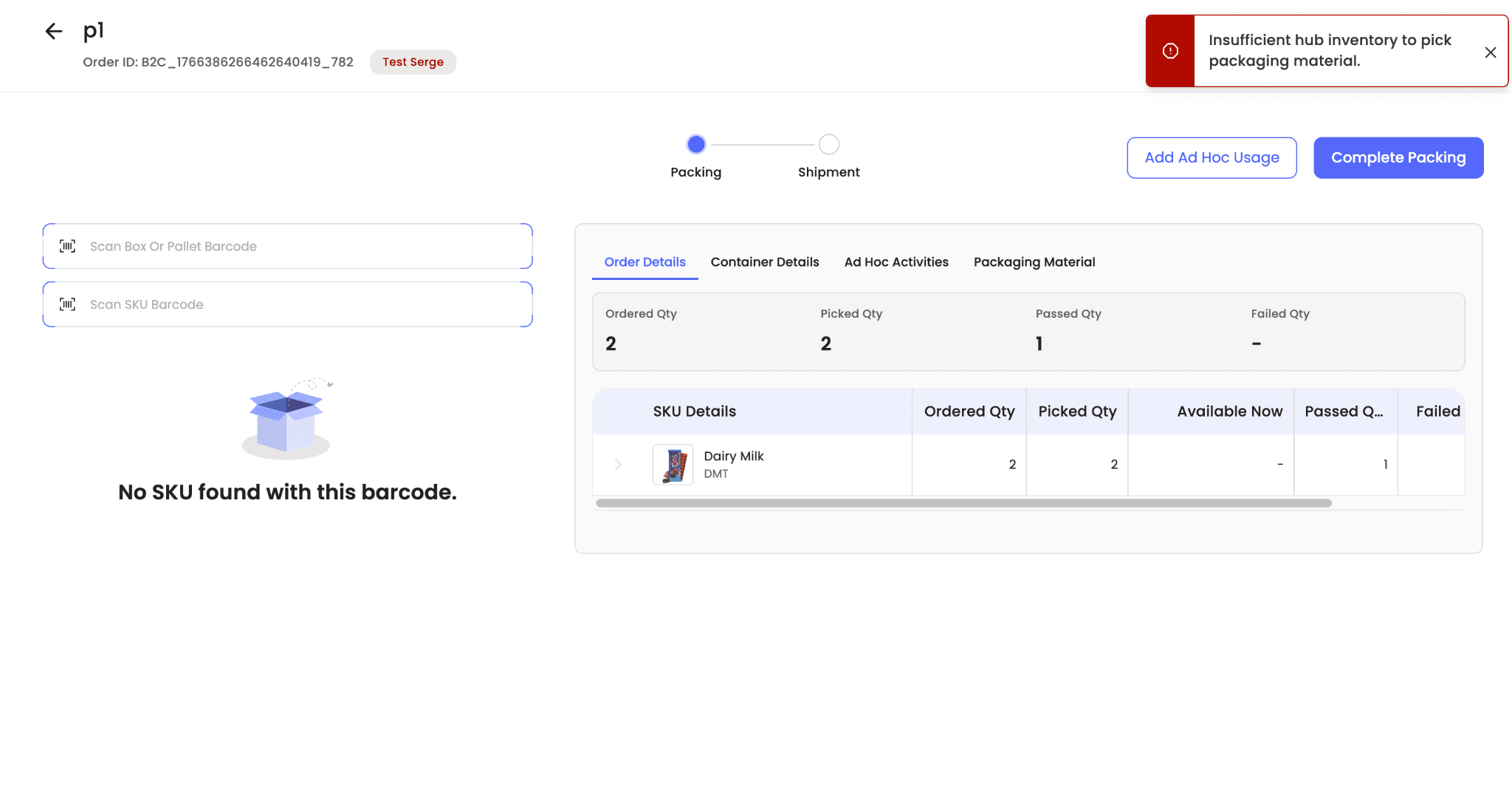The height and width of the screenshot is (803, 1512).
Task: Click the back arrow icon
Action: pyautogui.click(x=54, y=31)
